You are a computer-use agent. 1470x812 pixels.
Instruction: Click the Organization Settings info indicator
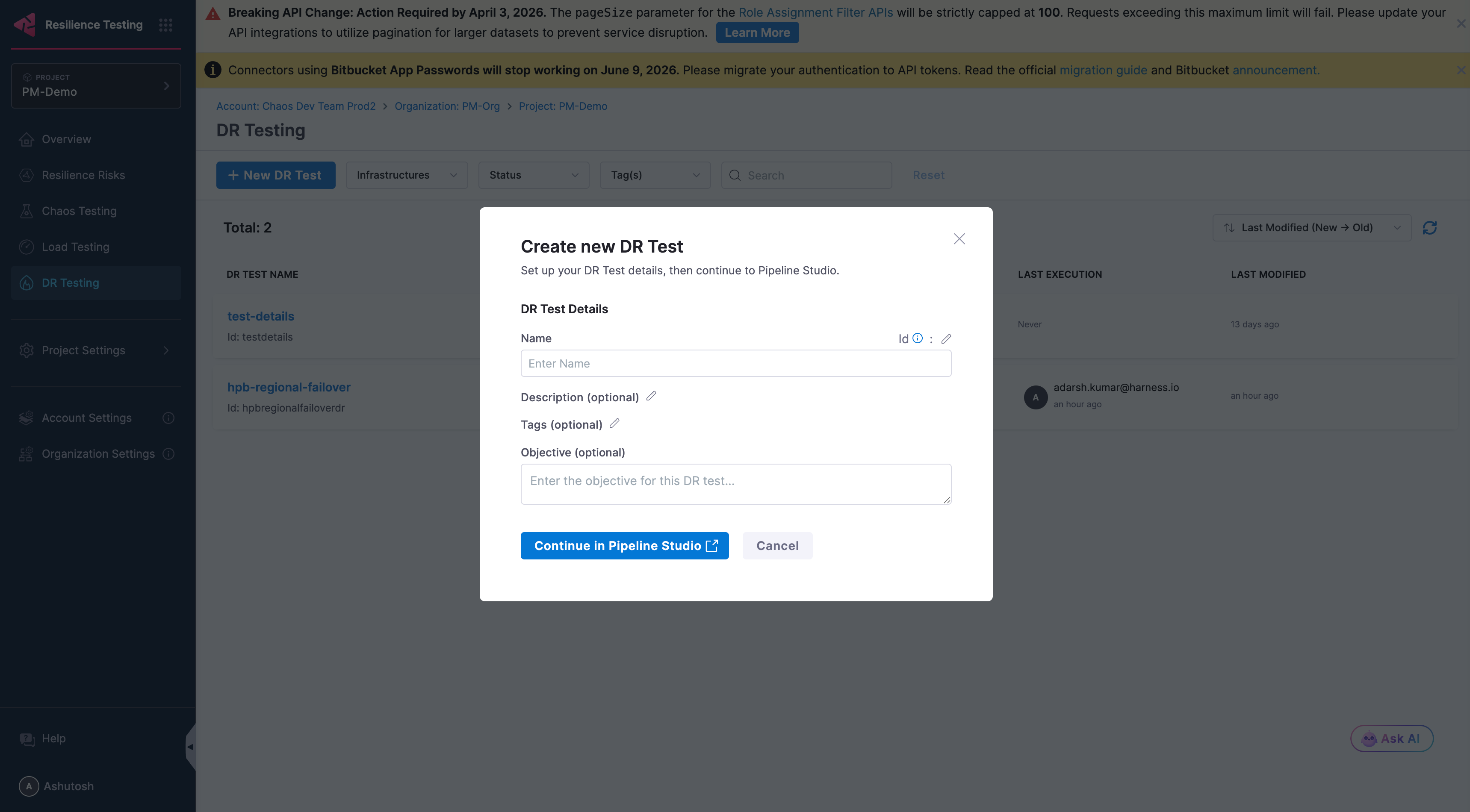click(168, 454)
